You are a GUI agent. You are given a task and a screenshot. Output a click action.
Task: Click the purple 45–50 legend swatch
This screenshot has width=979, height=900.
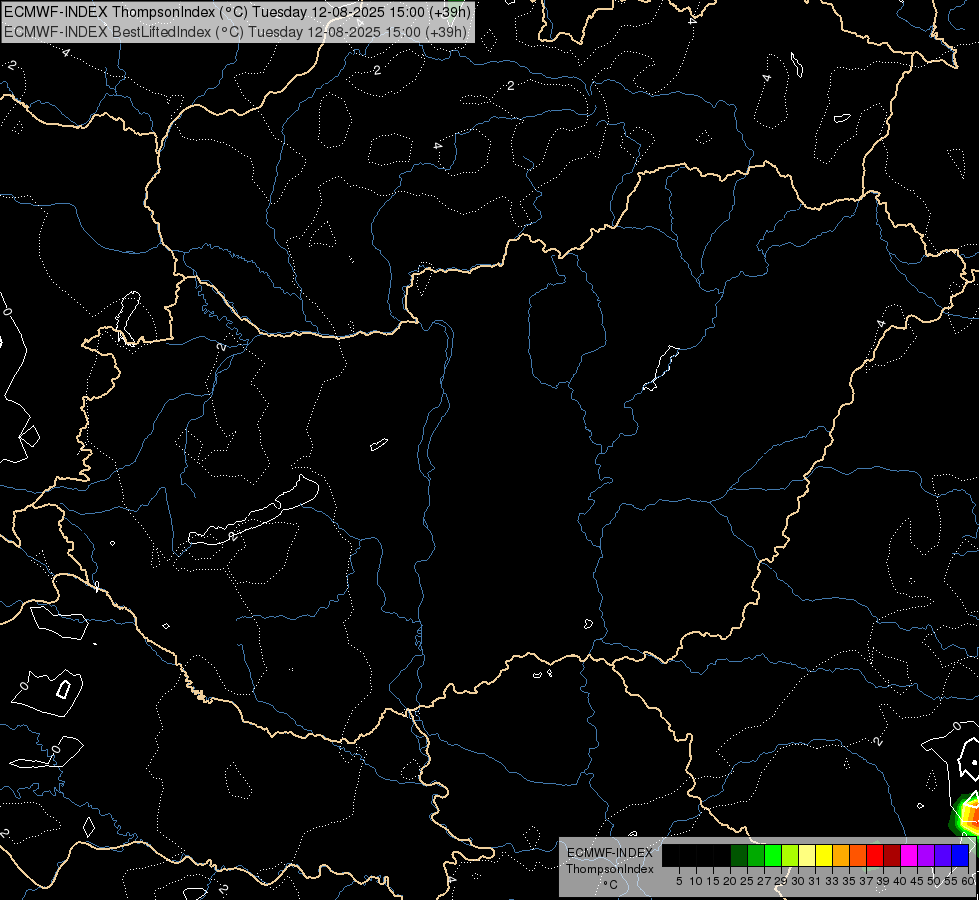tap(926, 855)
